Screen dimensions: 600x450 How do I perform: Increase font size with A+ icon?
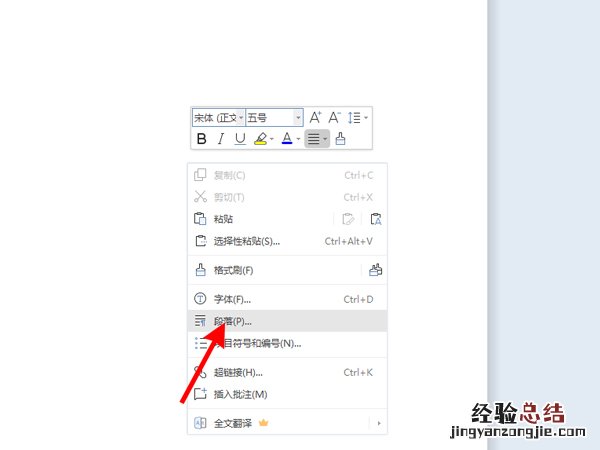tap(315, 117)
